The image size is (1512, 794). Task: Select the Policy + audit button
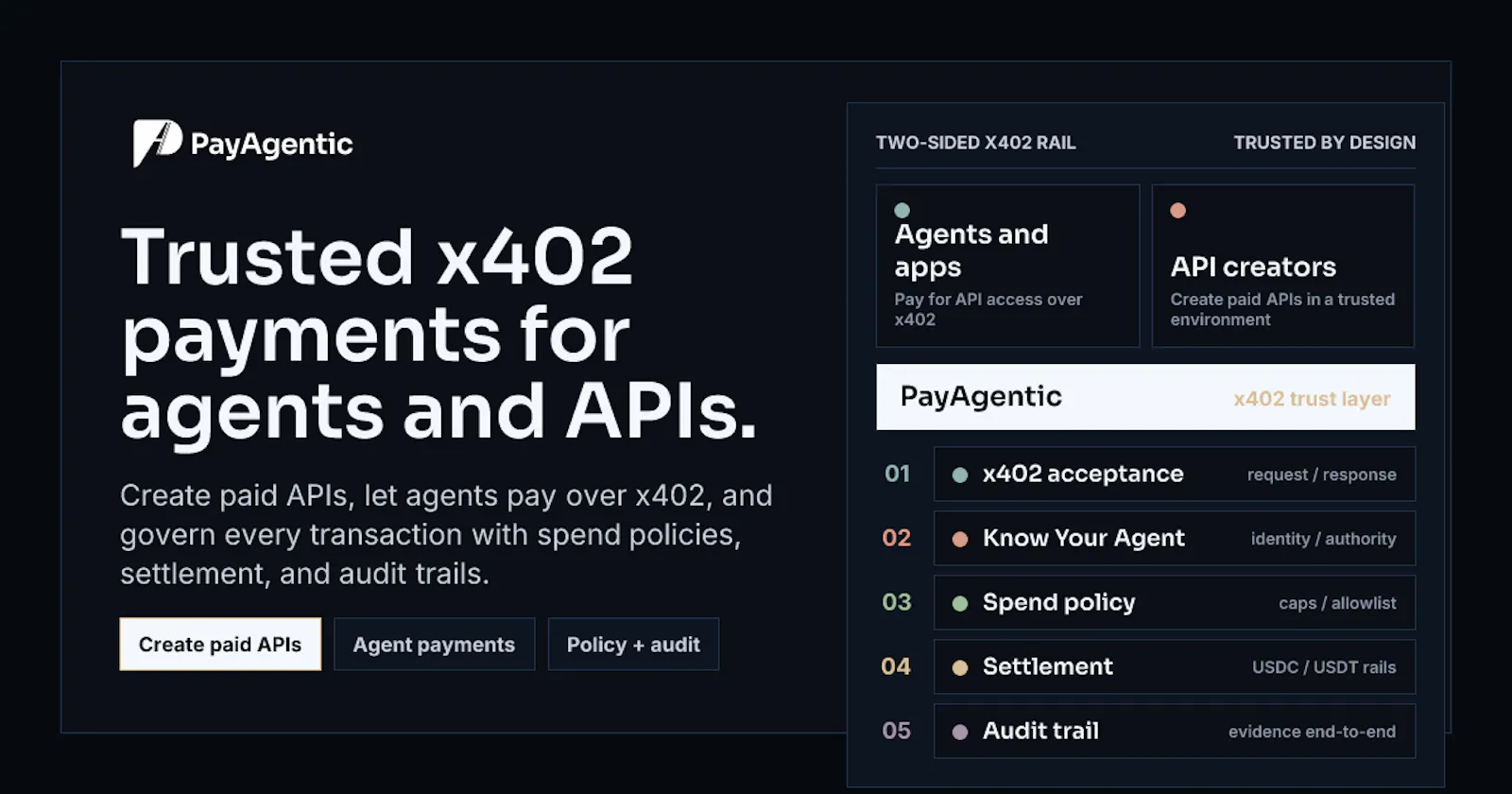633,645
